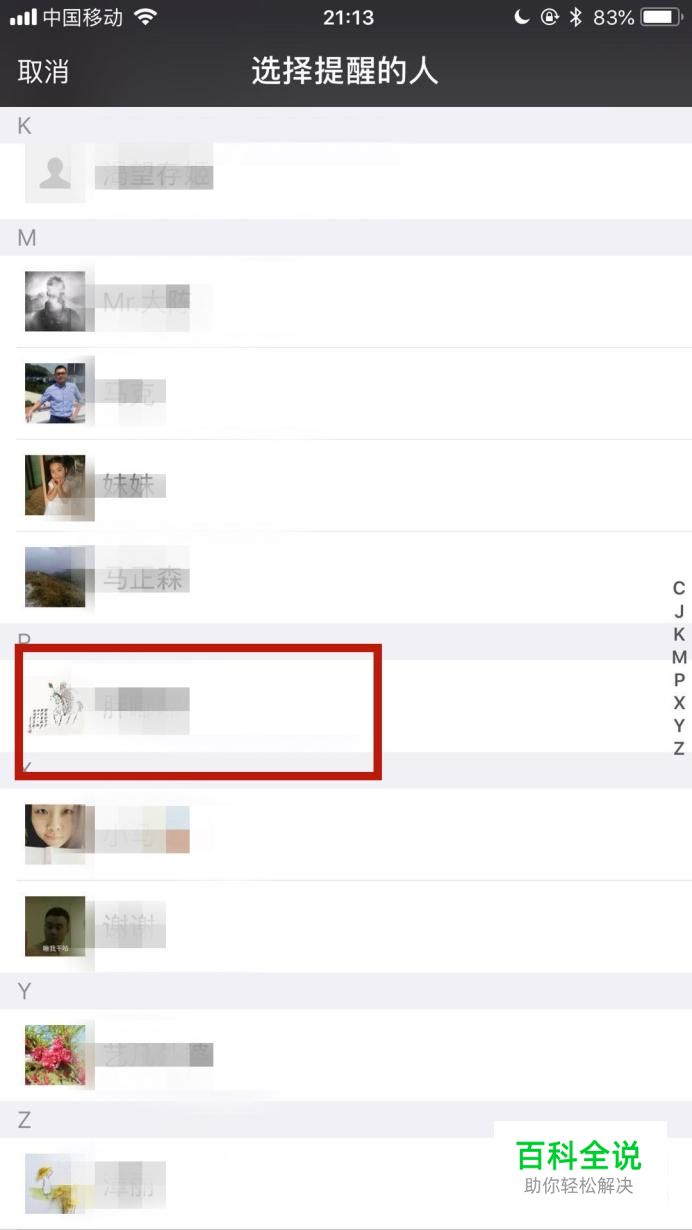Choose contact 马正森
The height and width of the screenshot is (1230, 692).
346,577
